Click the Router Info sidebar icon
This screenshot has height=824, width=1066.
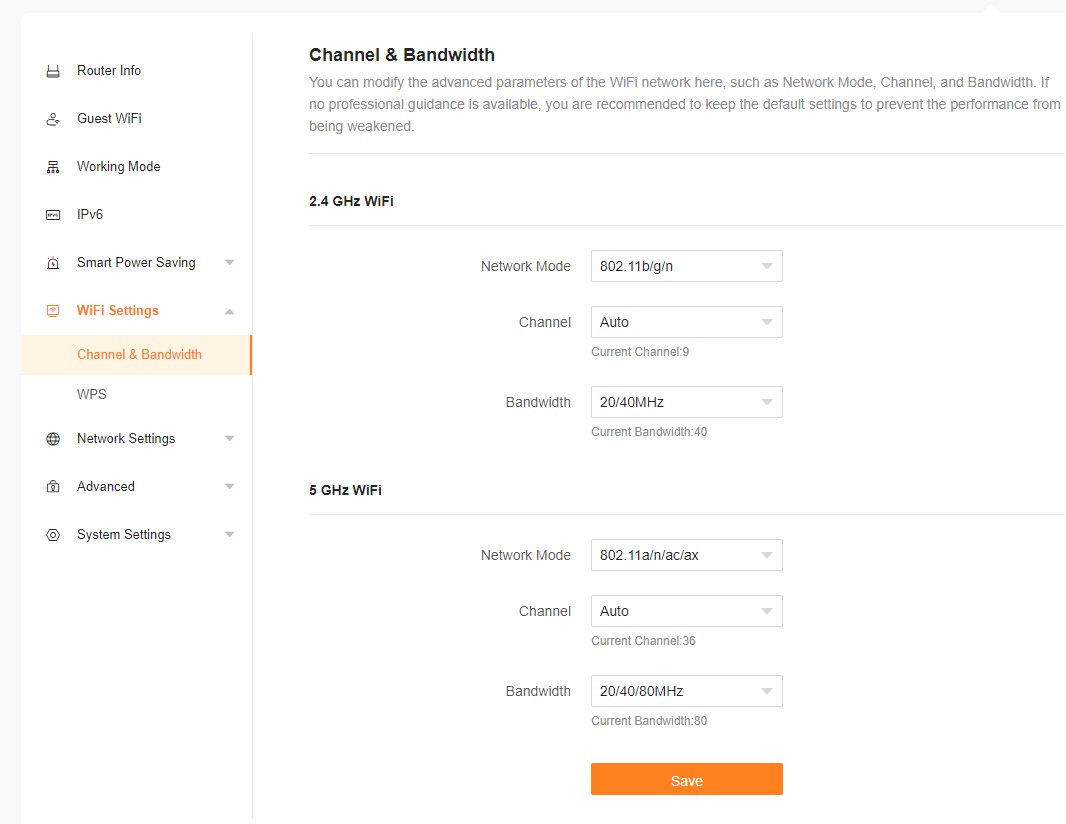point(53,71)
